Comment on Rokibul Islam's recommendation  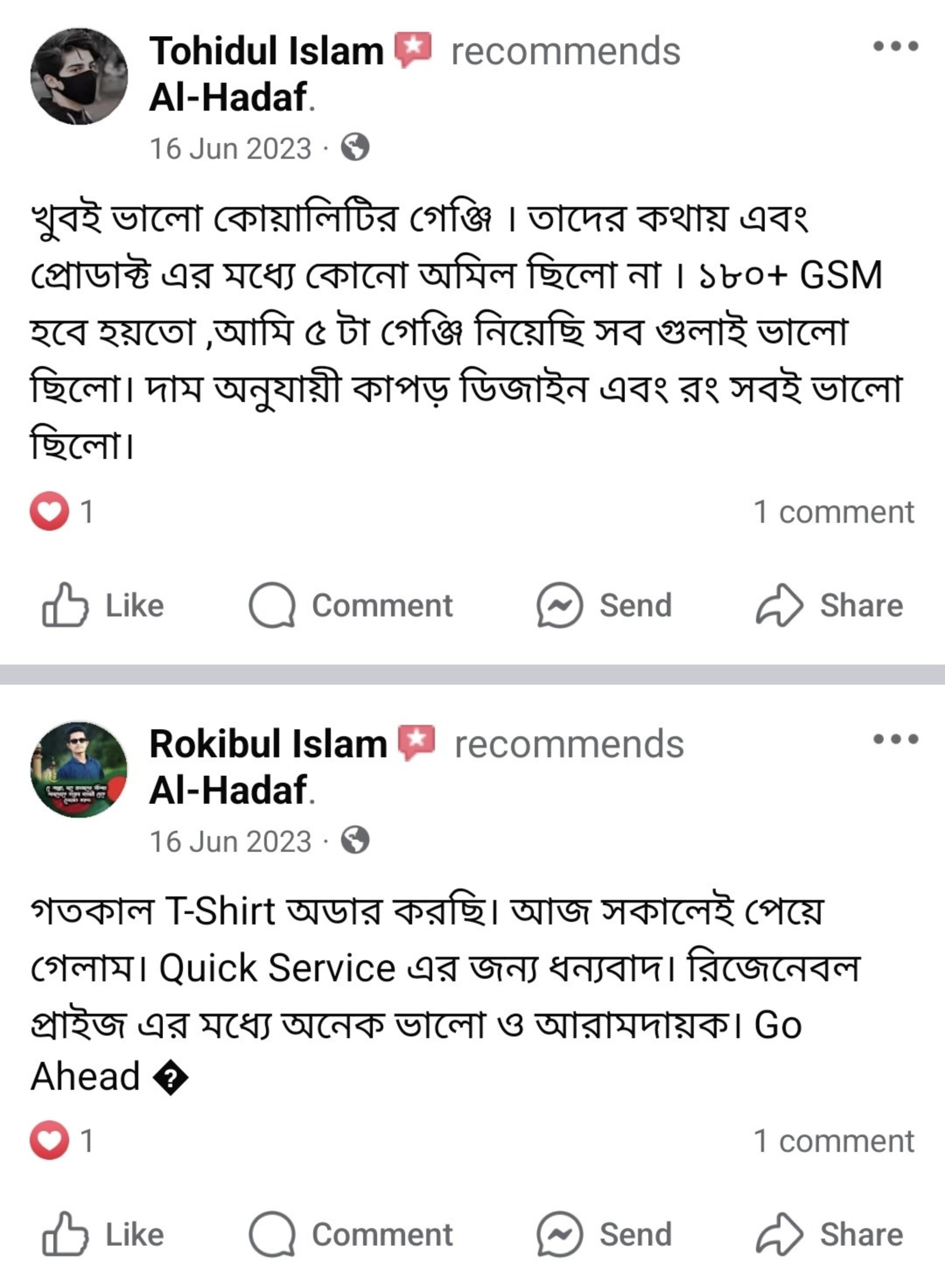point(351,1234)
